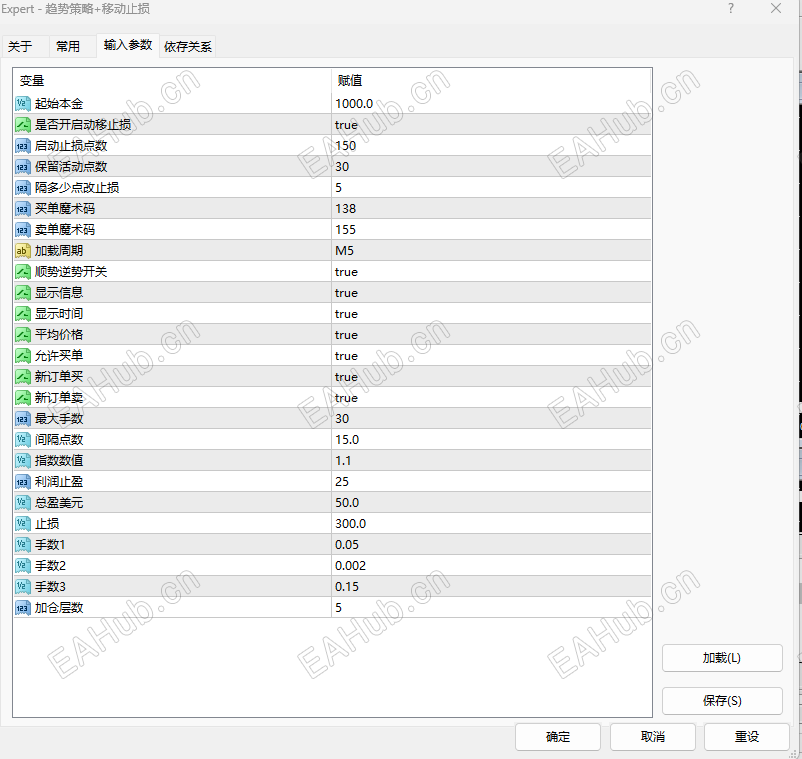Click the 手数2 value 0.002

click(350, 566)
